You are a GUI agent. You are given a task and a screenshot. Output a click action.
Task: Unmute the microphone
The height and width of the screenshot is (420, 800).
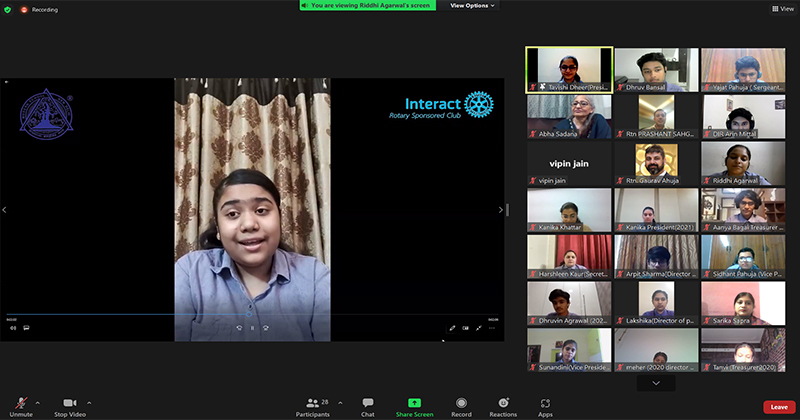point(22,405)
